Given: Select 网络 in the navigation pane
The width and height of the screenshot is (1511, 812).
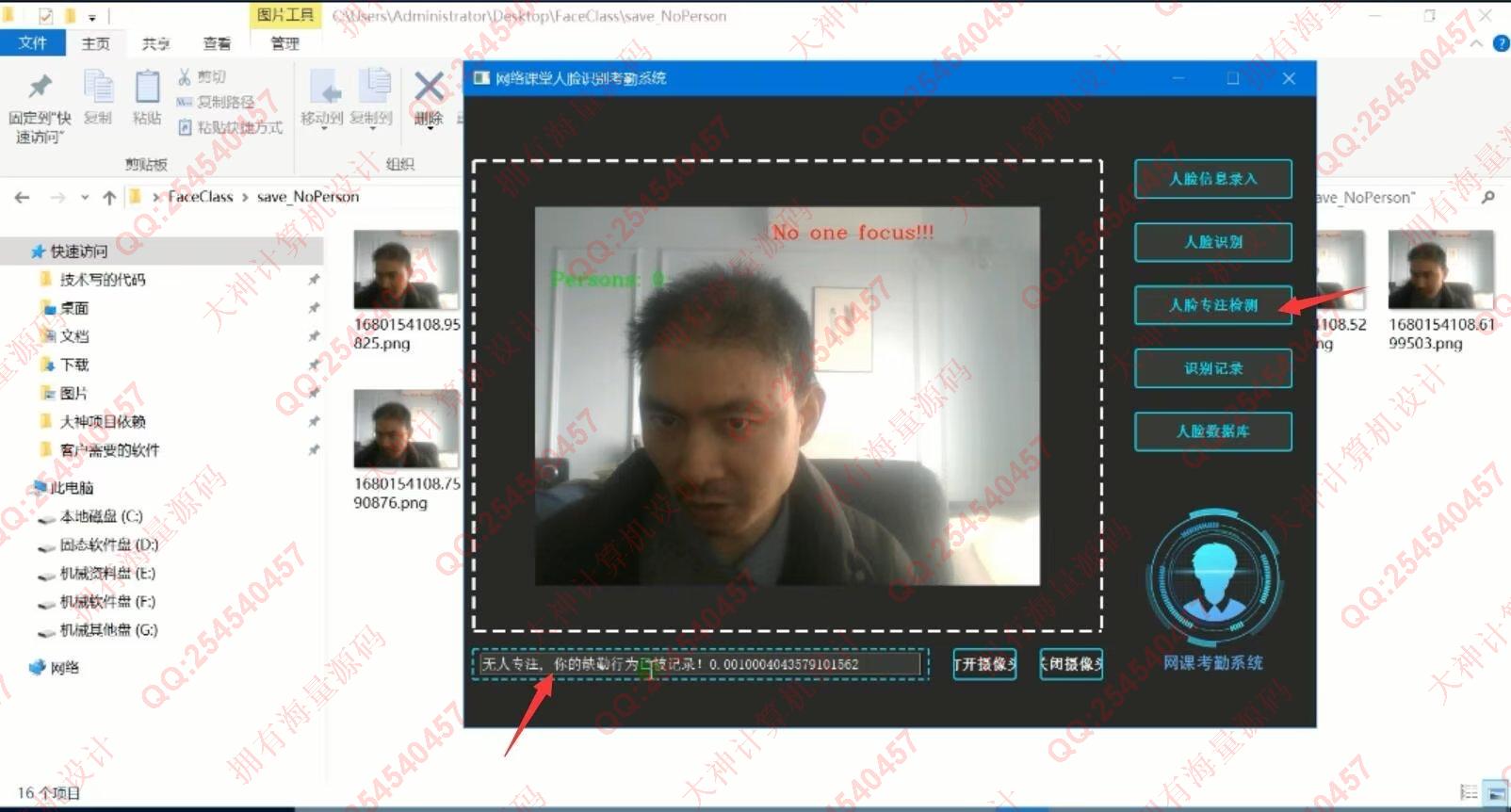Looking at the screenshot, I should pyautogui.click(x=55, y=668).
